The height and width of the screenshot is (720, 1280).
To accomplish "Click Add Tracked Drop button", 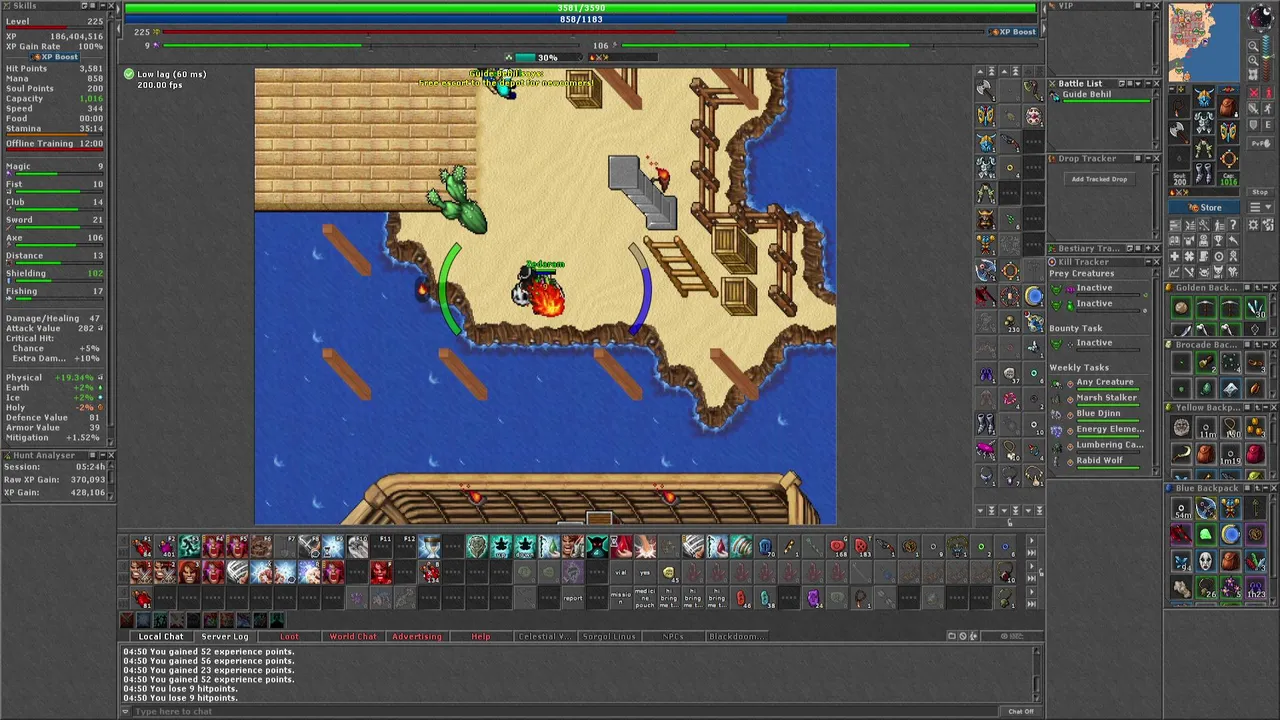I will (x=1099, y=179).
